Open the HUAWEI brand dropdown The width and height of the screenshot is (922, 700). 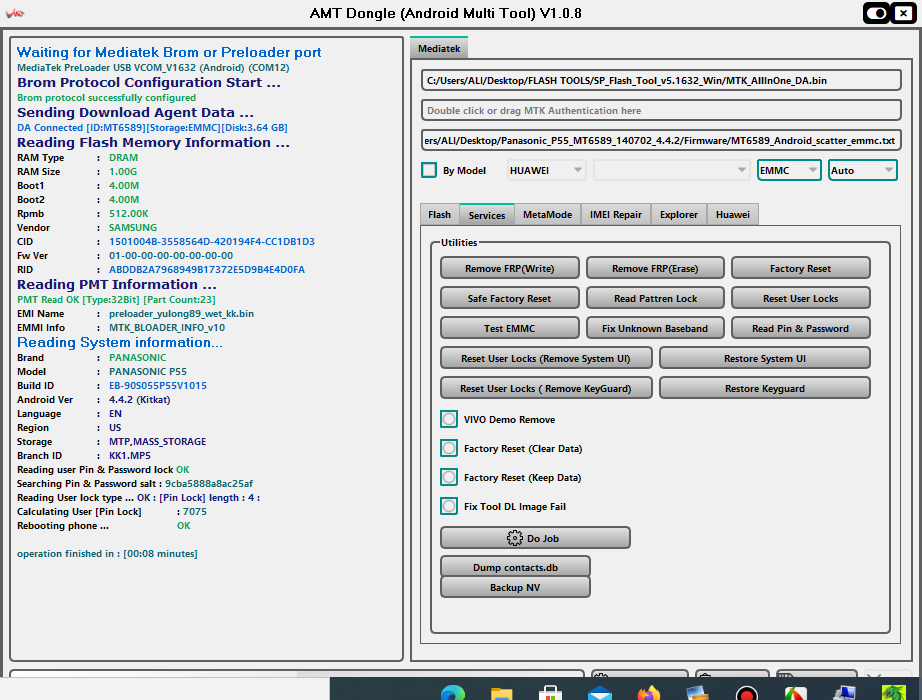tap(547, 170)
